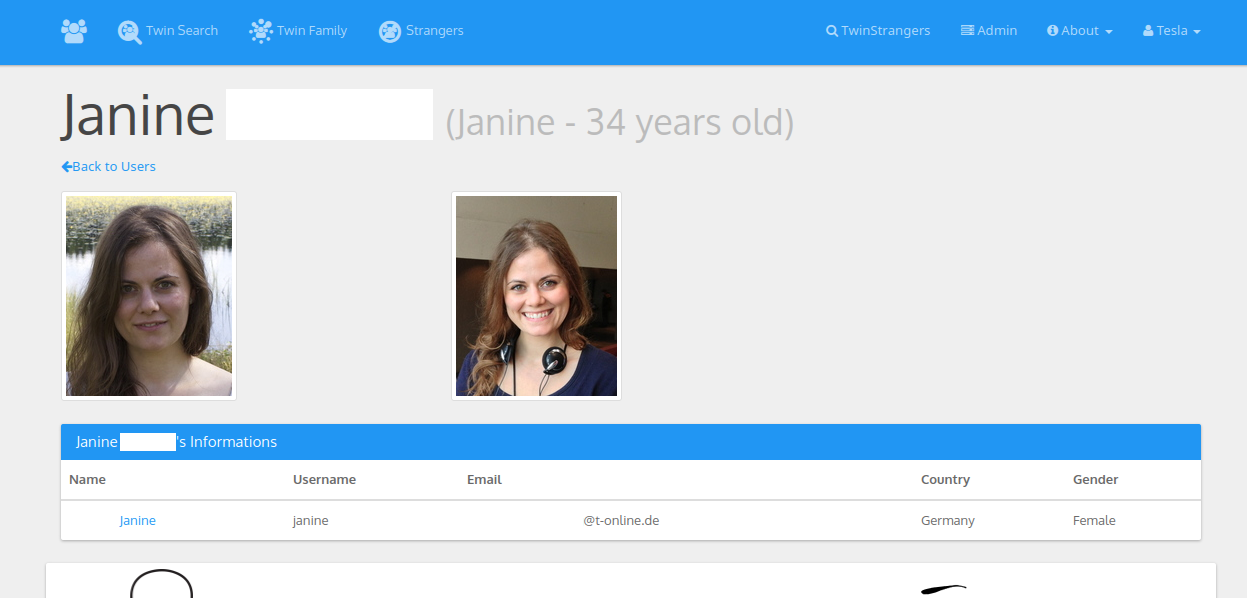Select the 'Female' gender cell
This screenshot has width=1247, height=598.
1094,521
